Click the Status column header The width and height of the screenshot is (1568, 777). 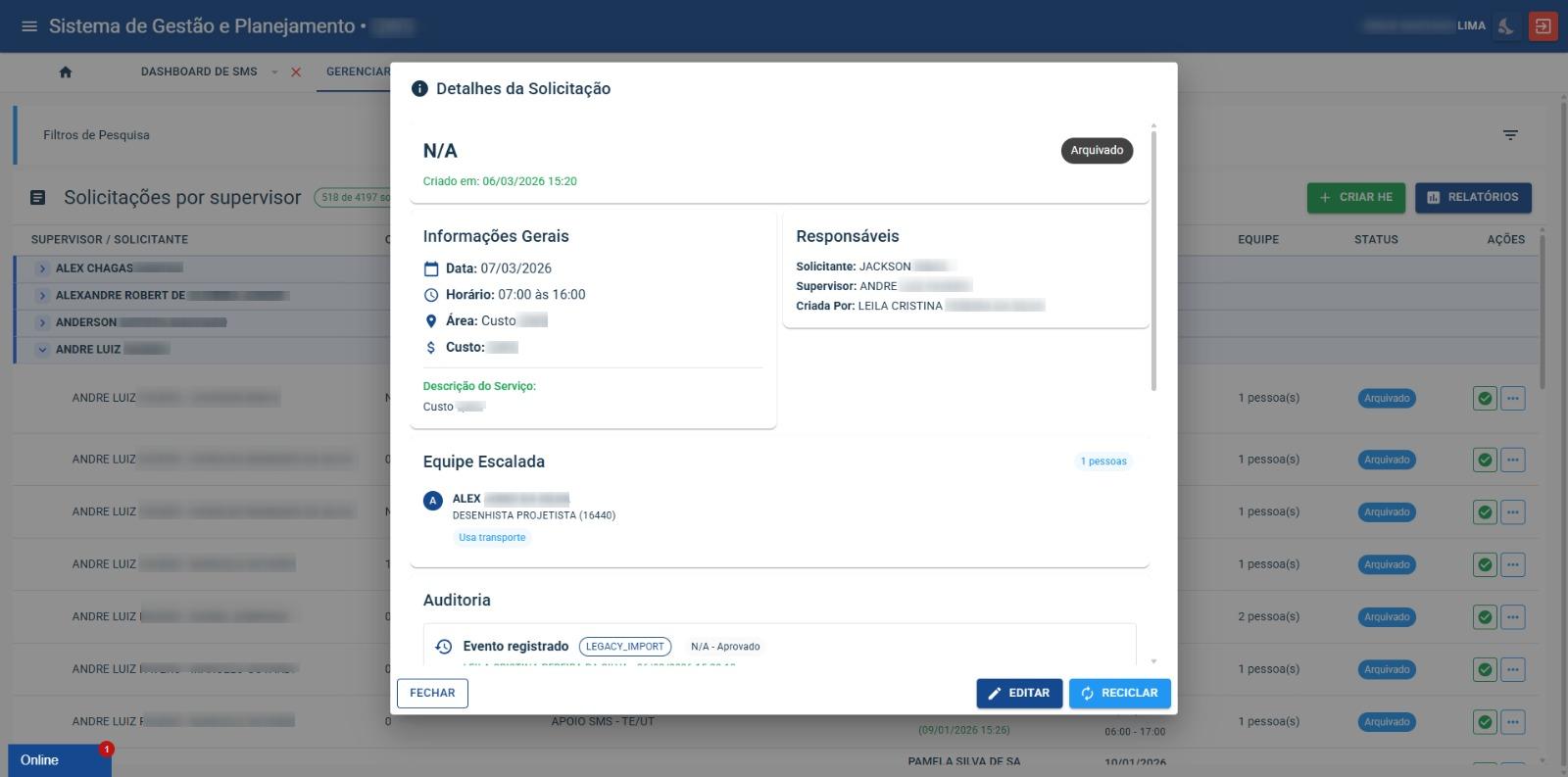[x=1376, y=239]
